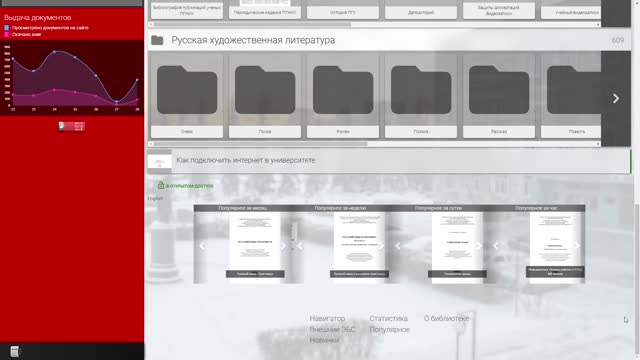Click pink legend swatch for downloaded books
Image resolution: width=640 pixels, height=360 pixels.
[x=6, y=34]
